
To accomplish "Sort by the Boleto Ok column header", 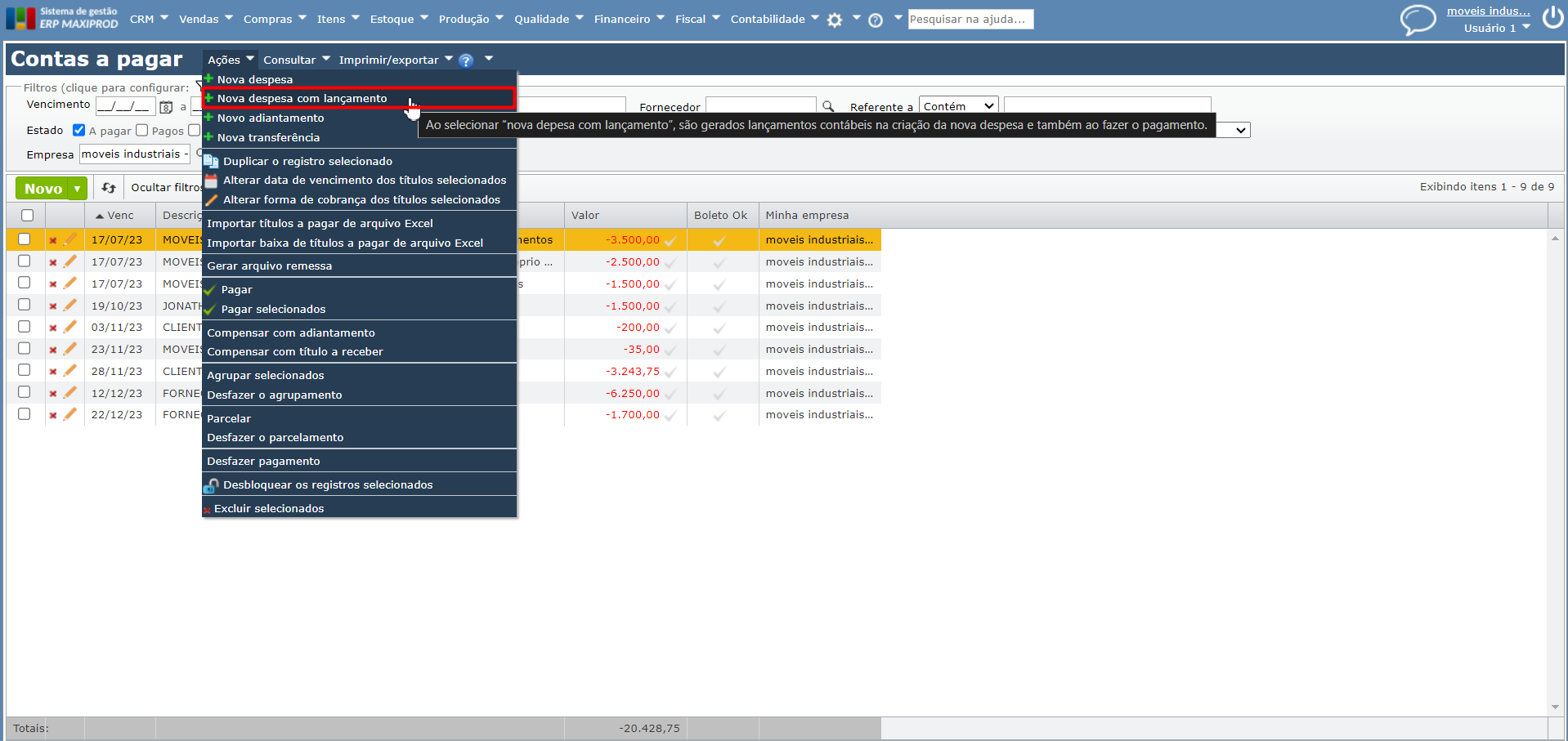I will (720, 215).
